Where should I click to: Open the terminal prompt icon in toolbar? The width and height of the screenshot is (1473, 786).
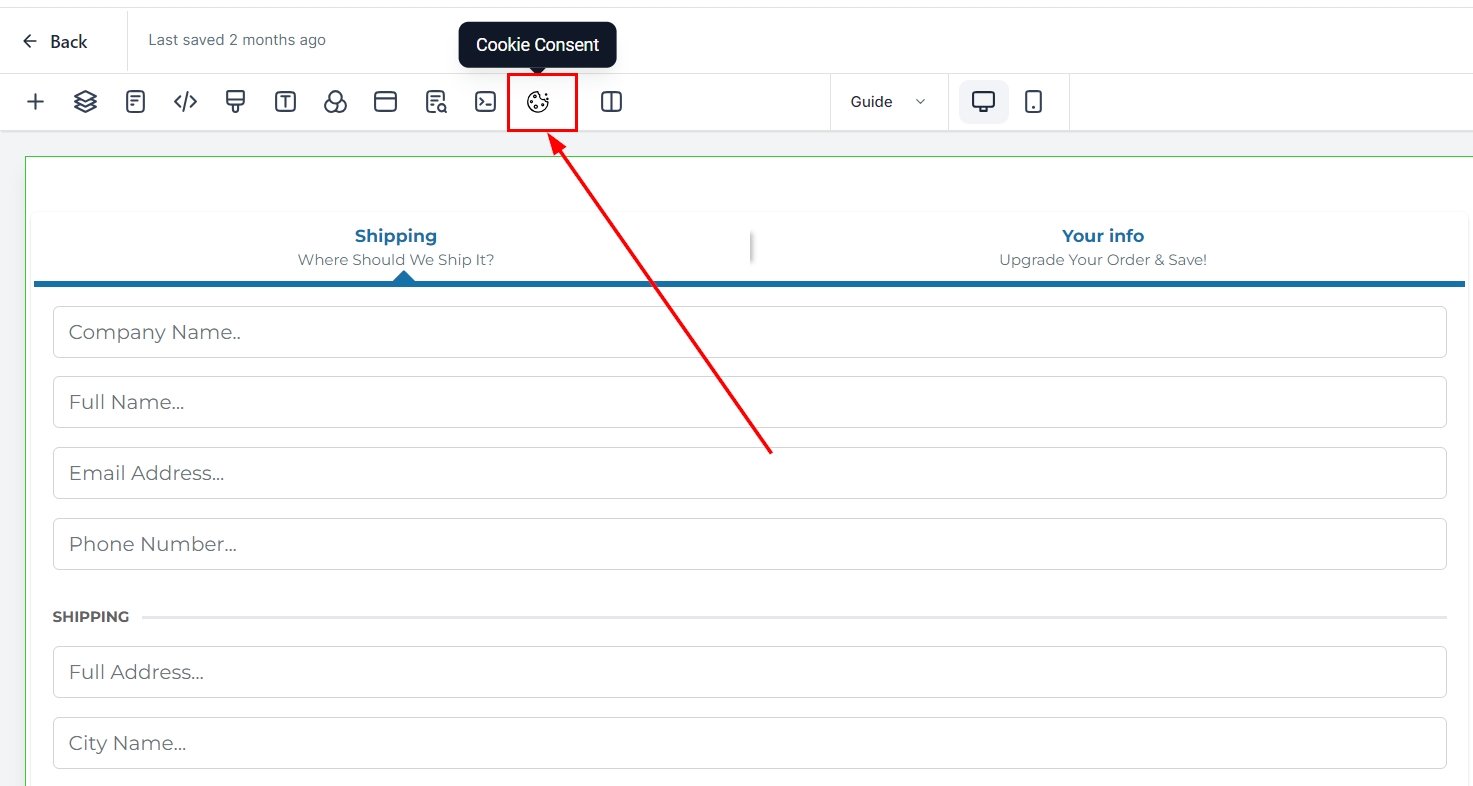click(x=485, y=102)
